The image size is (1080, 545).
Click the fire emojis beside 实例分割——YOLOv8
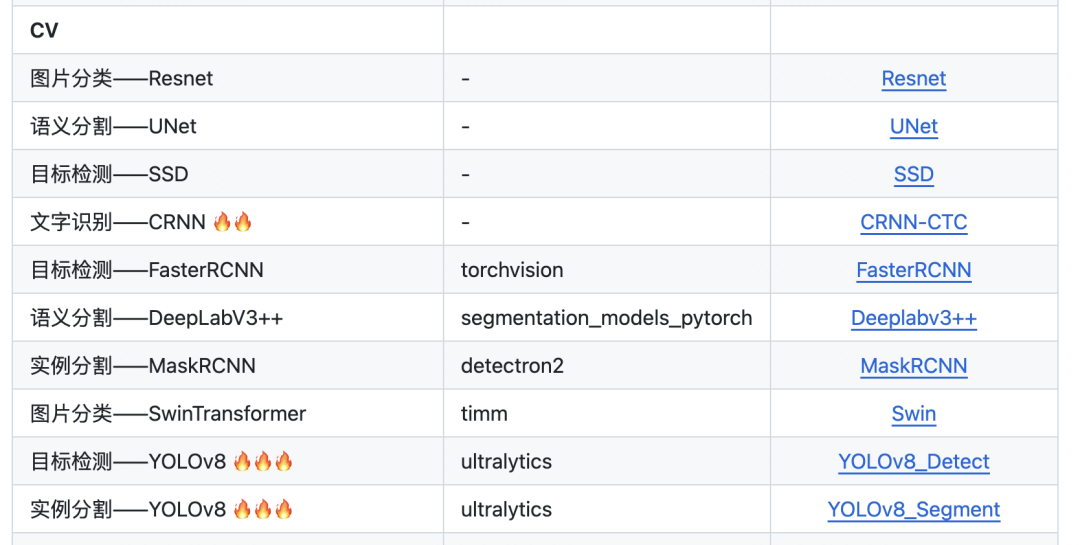(263, 510)
